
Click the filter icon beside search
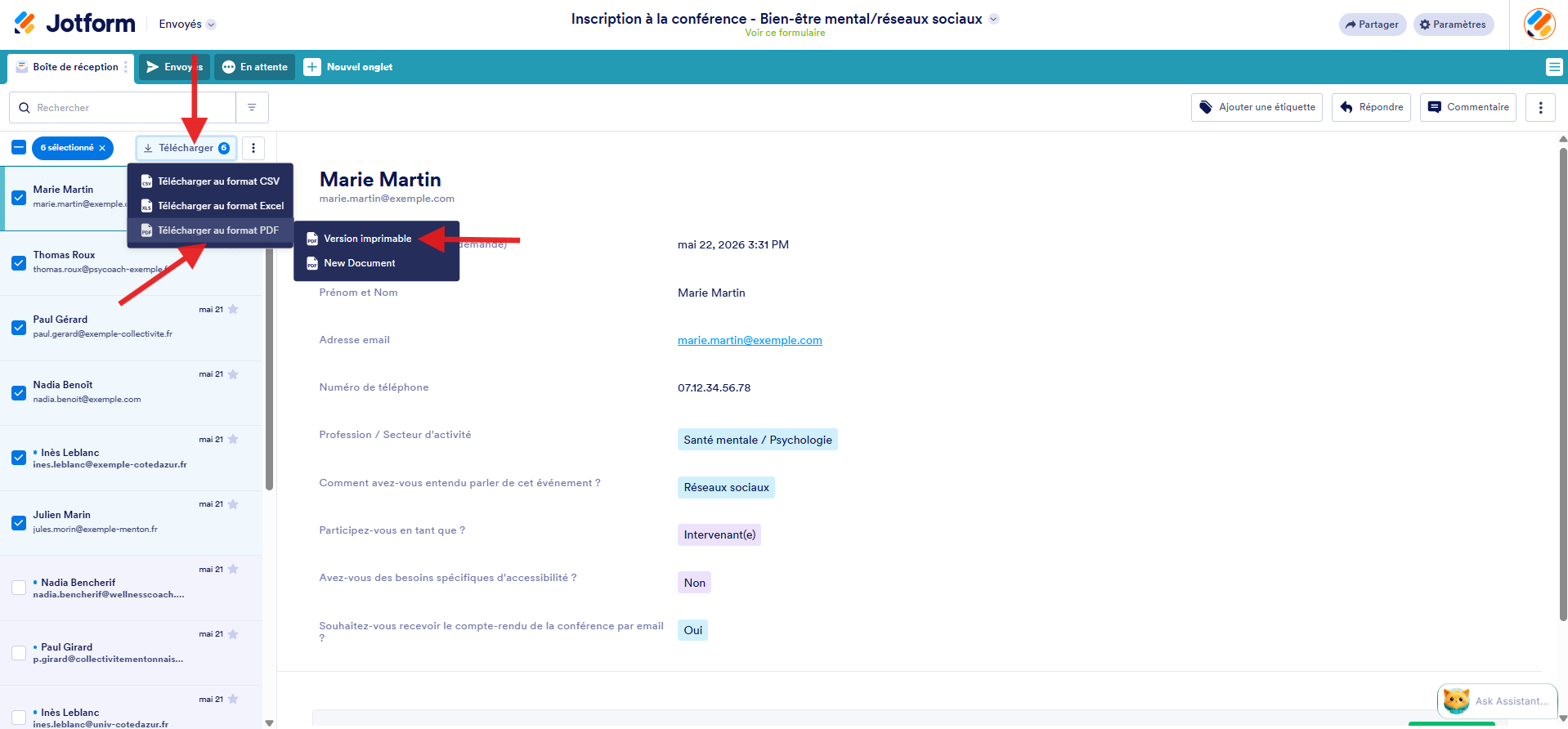252,108
